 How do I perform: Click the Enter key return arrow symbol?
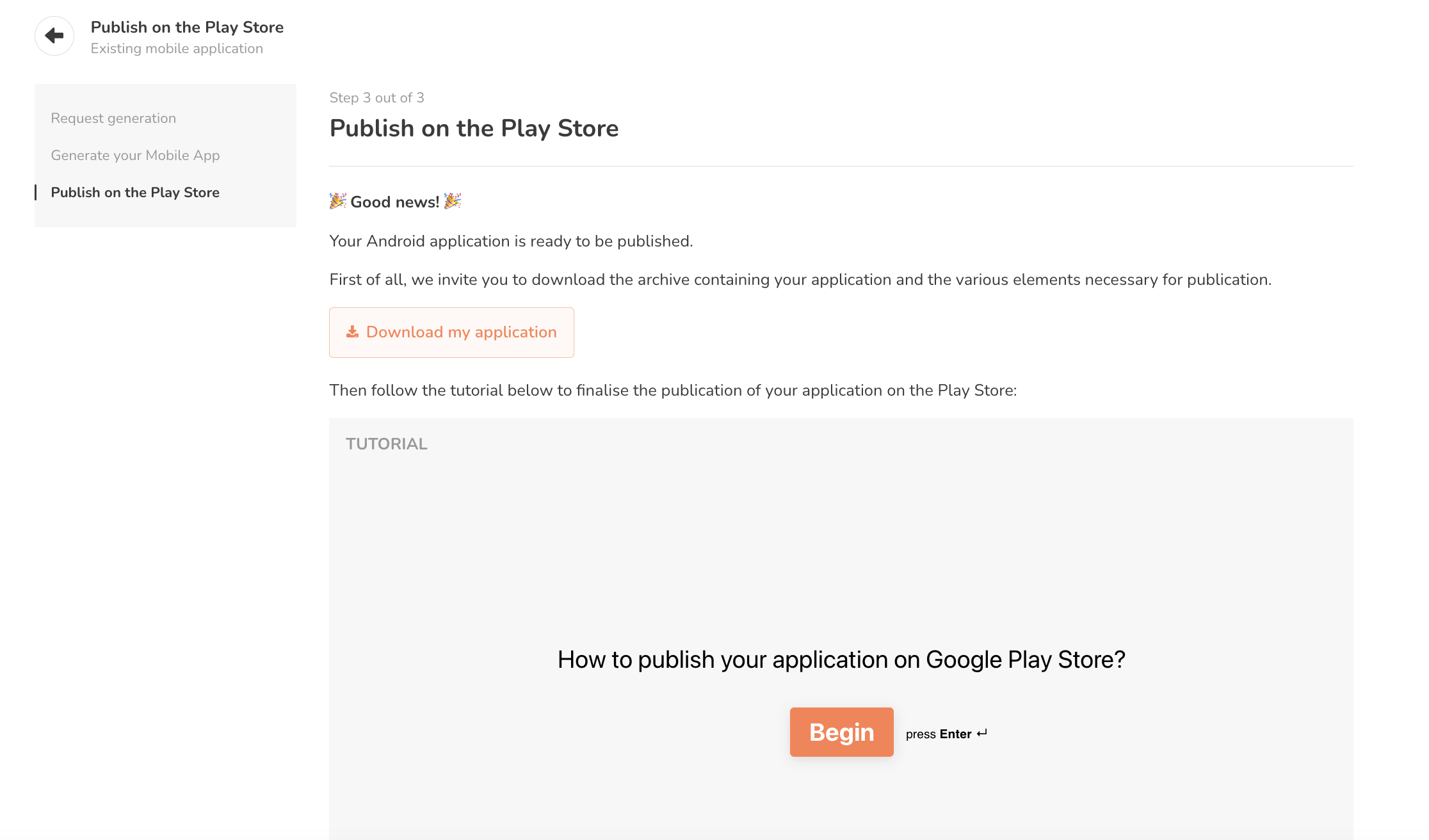(x=982, y=733)
